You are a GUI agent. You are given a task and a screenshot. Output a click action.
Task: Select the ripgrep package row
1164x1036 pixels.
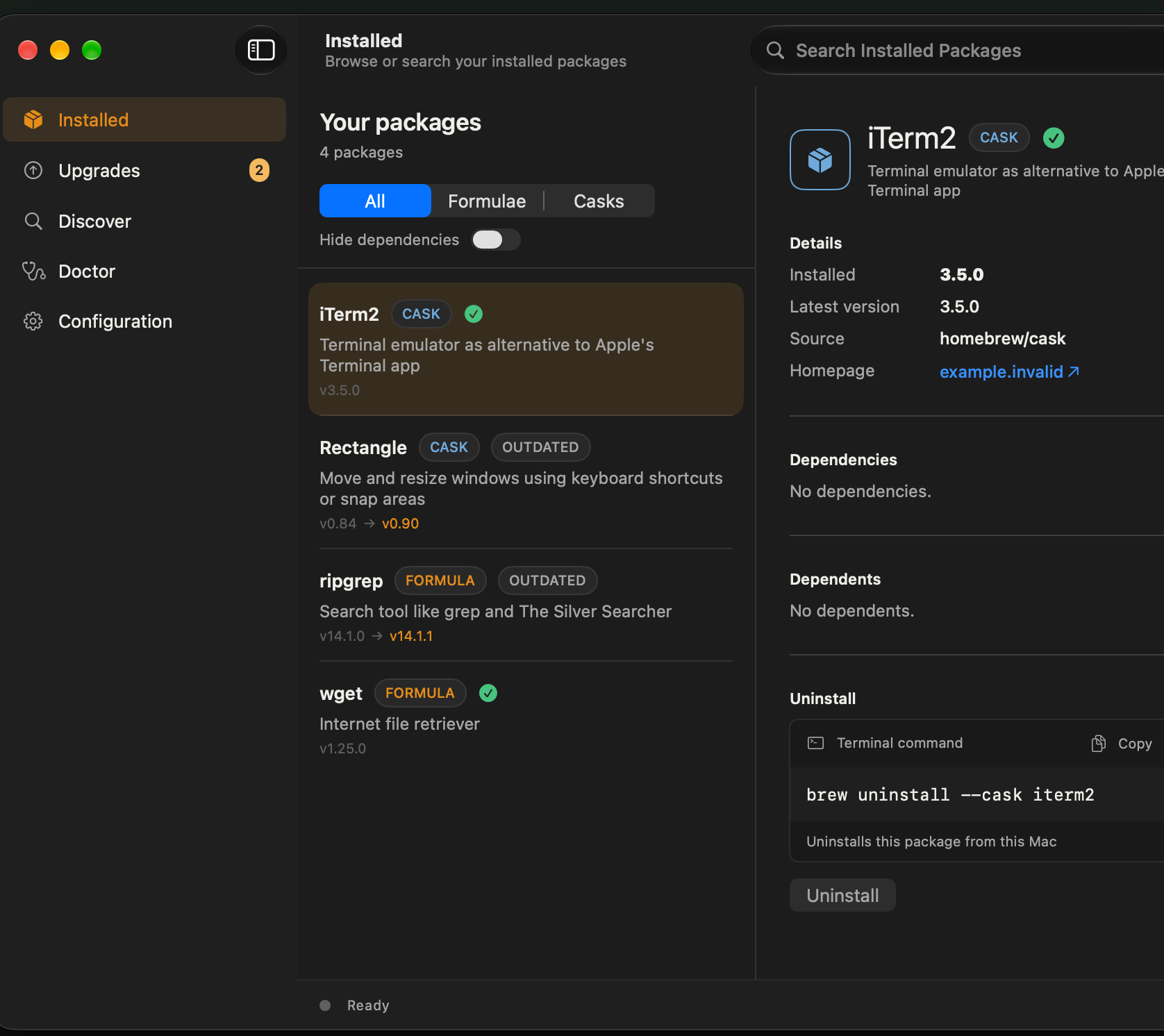pyautogui.click(x=526, y=605)
